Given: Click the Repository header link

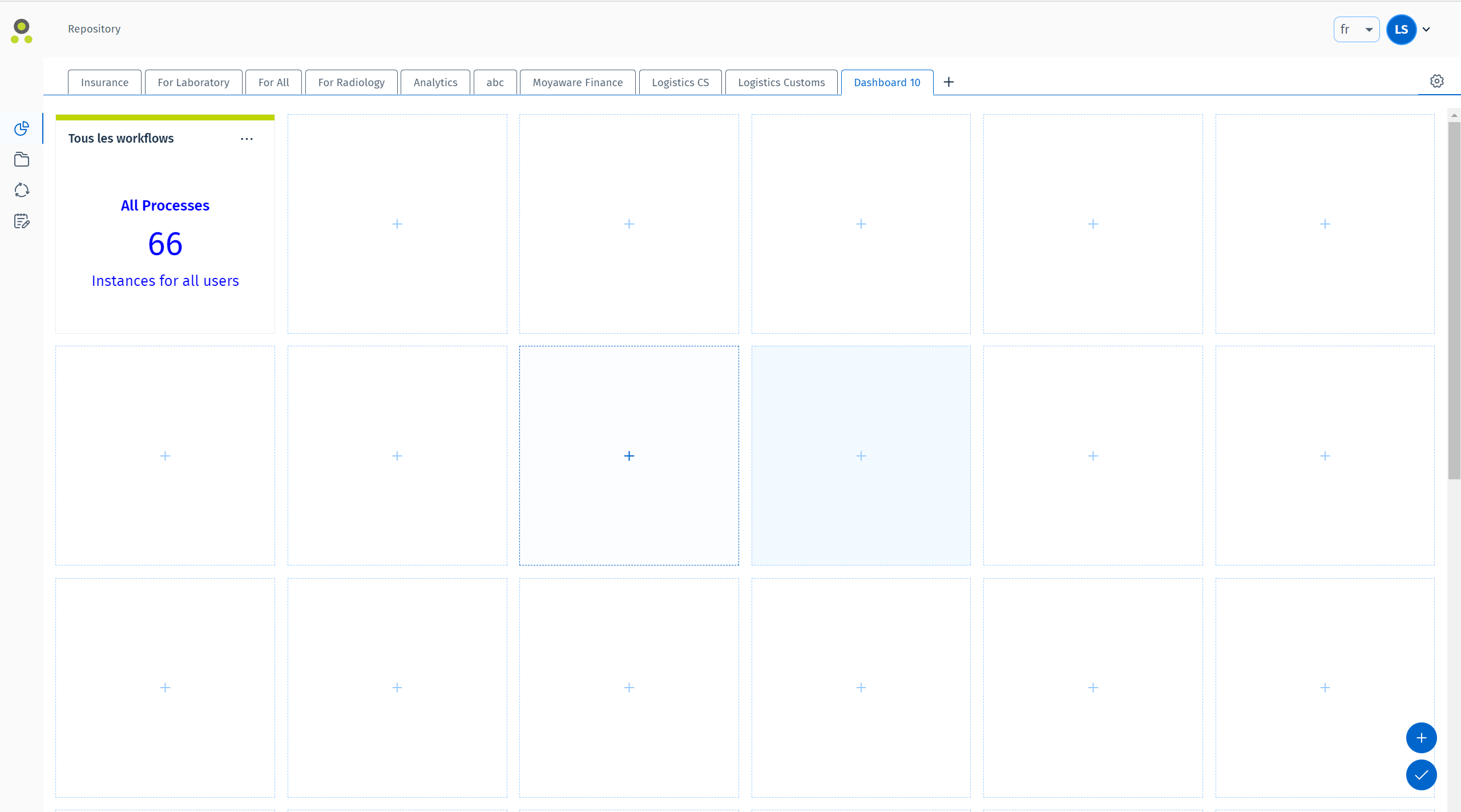Looking at the screenshot, I should (94, 29).
